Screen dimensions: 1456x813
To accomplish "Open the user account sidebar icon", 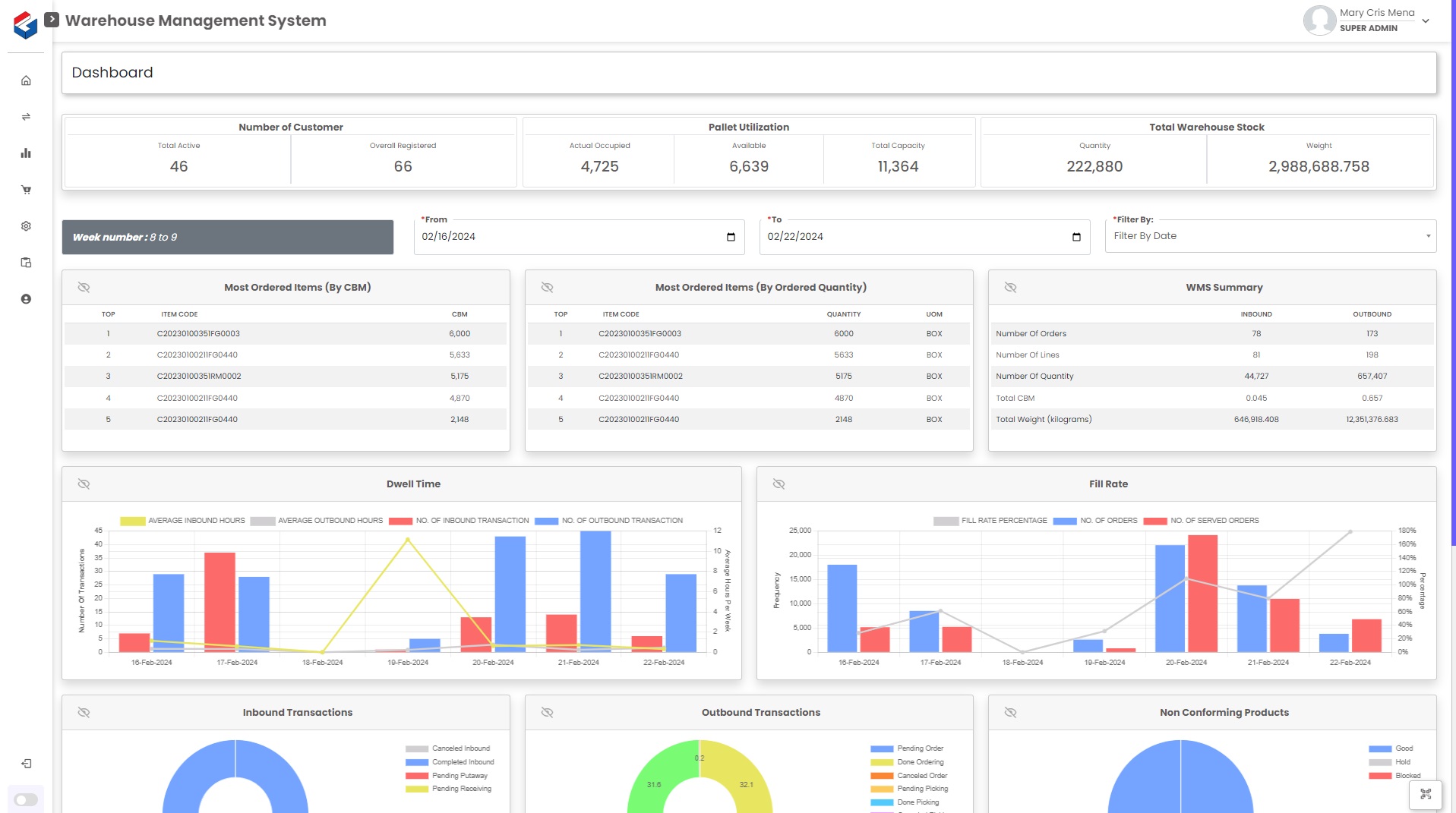I will [26, 299].
